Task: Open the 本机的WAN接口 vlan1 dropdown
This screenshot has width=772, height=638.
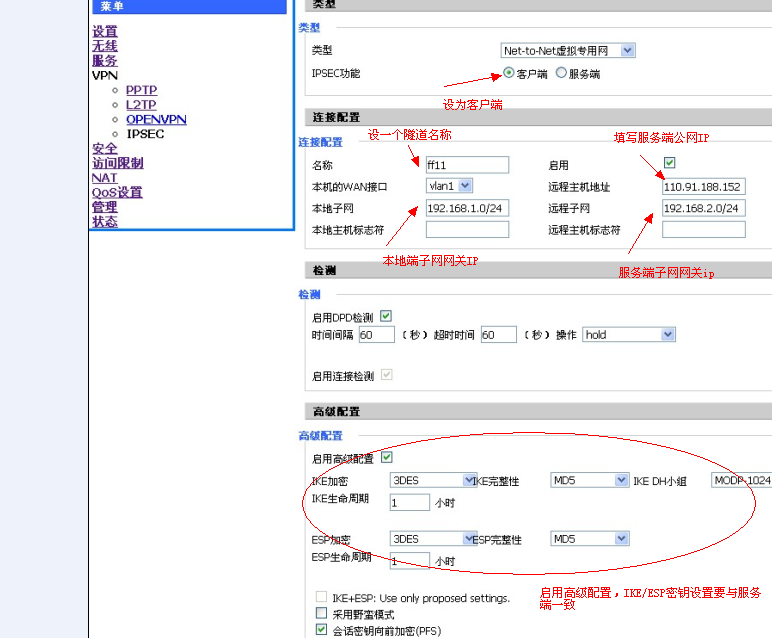Action: [x=449, y=186]
